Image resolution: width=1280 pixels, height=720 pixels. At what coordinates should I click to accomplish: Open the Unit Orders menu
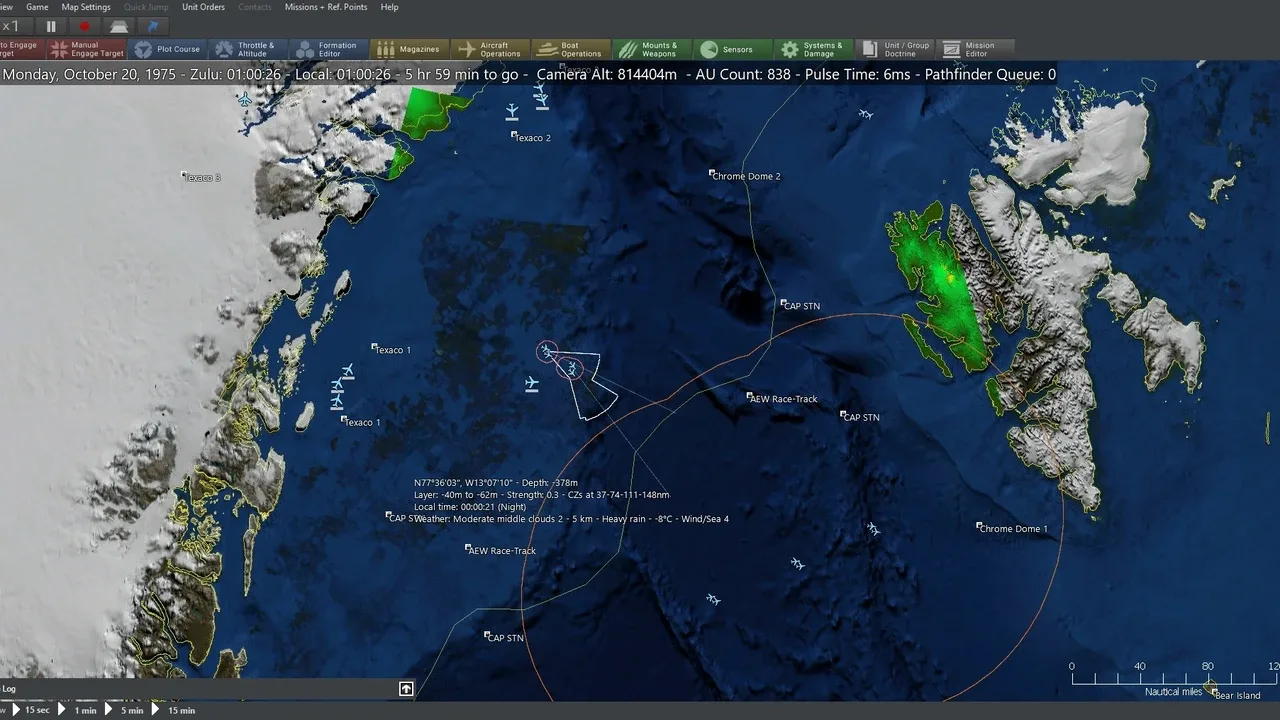(203, 7)
